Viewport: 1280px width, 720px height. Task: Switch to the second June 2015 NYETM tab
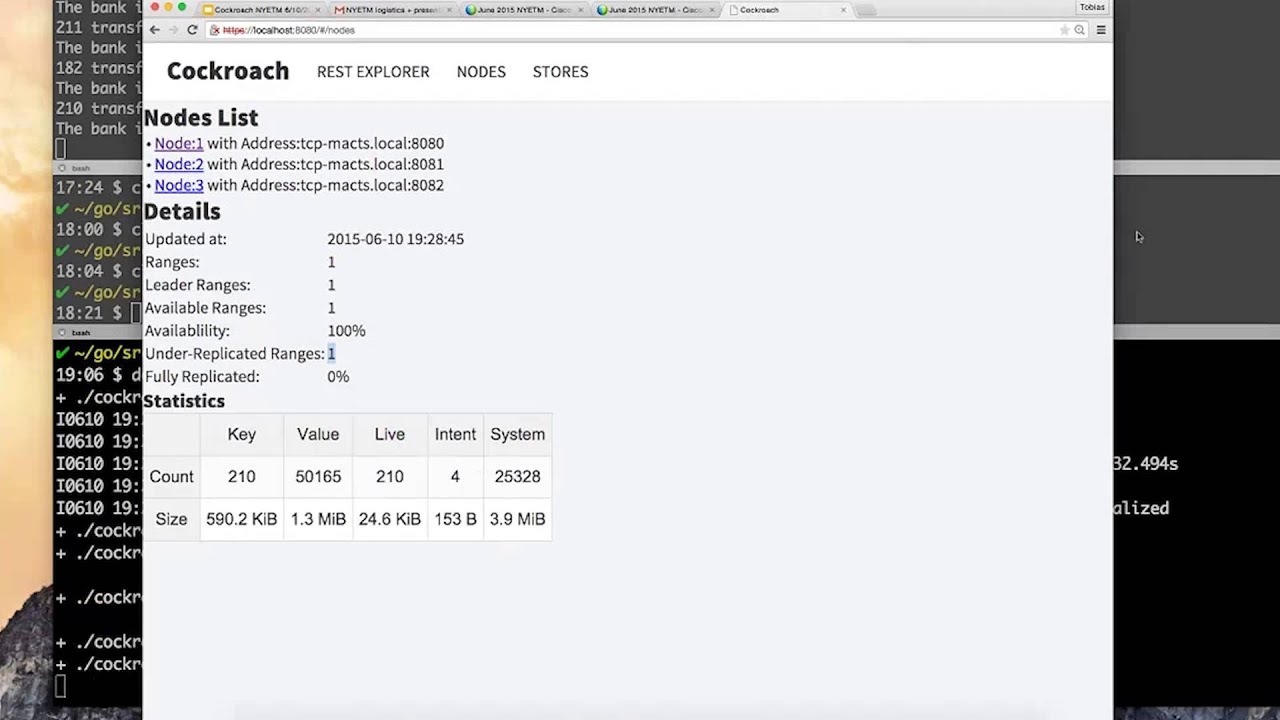655,10
